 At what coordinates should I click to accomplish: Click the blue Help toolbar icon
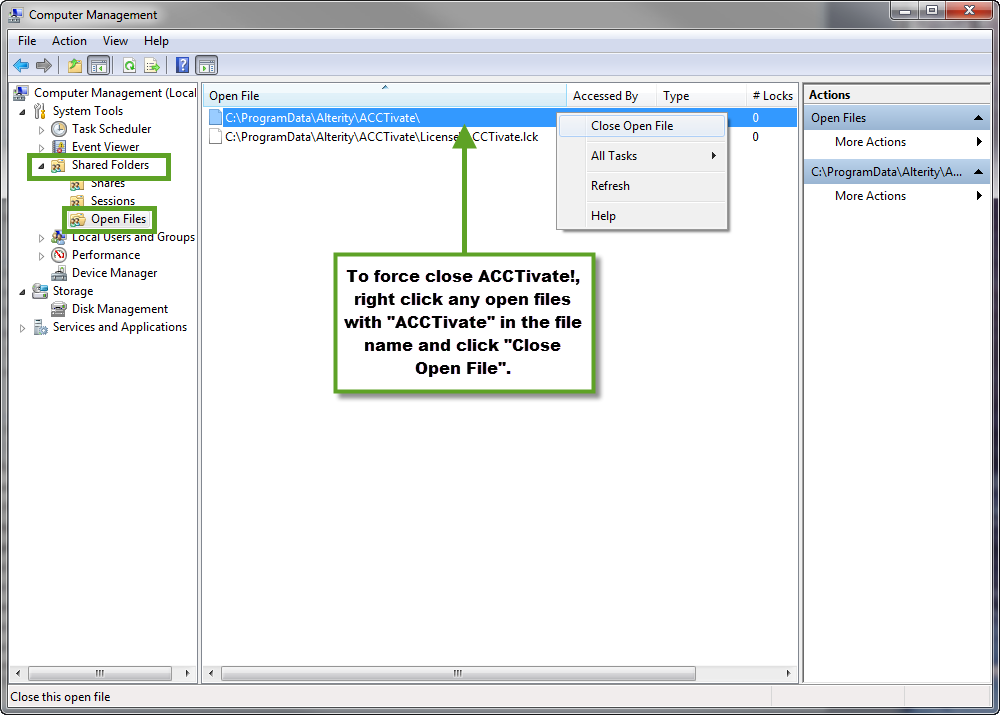coord(182,65)
